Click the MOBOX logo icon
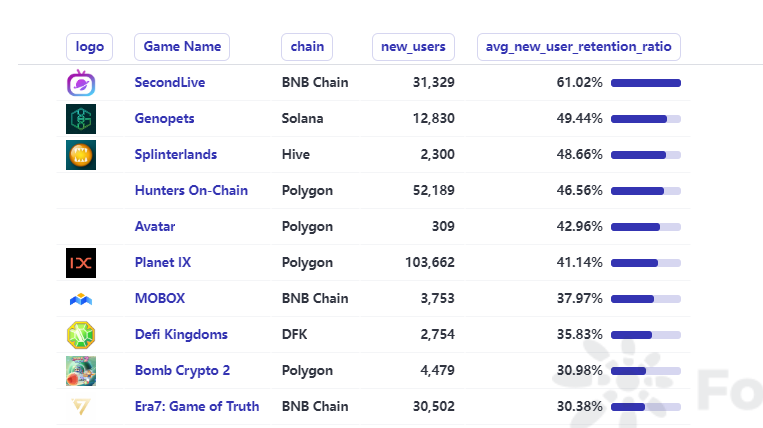The image size is (763, 428). 80,299
